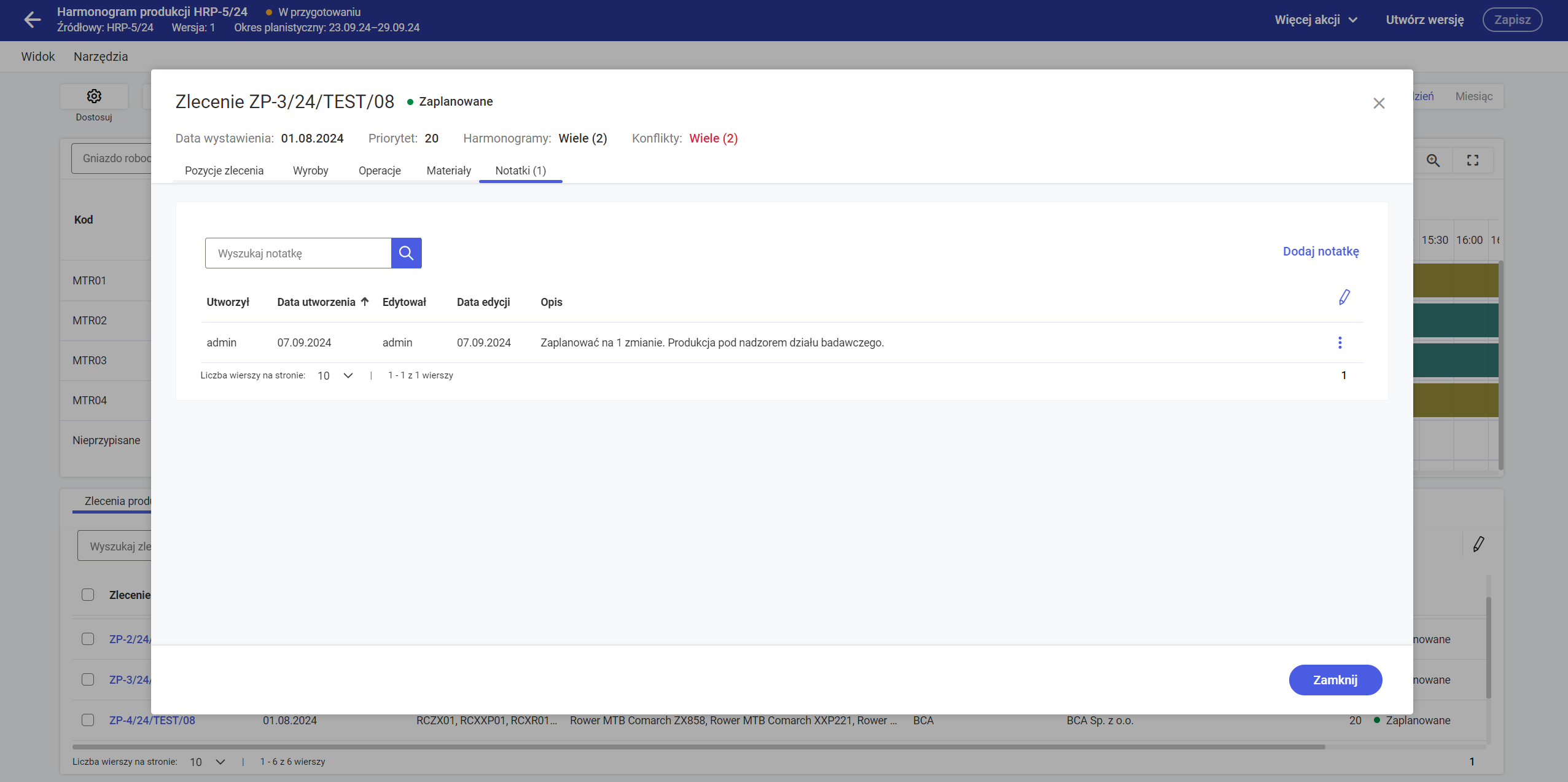The image size is (1568, 782).
Task: Click the zoom magnifier icon on the schedule
Action: [x=1433, y=160]
